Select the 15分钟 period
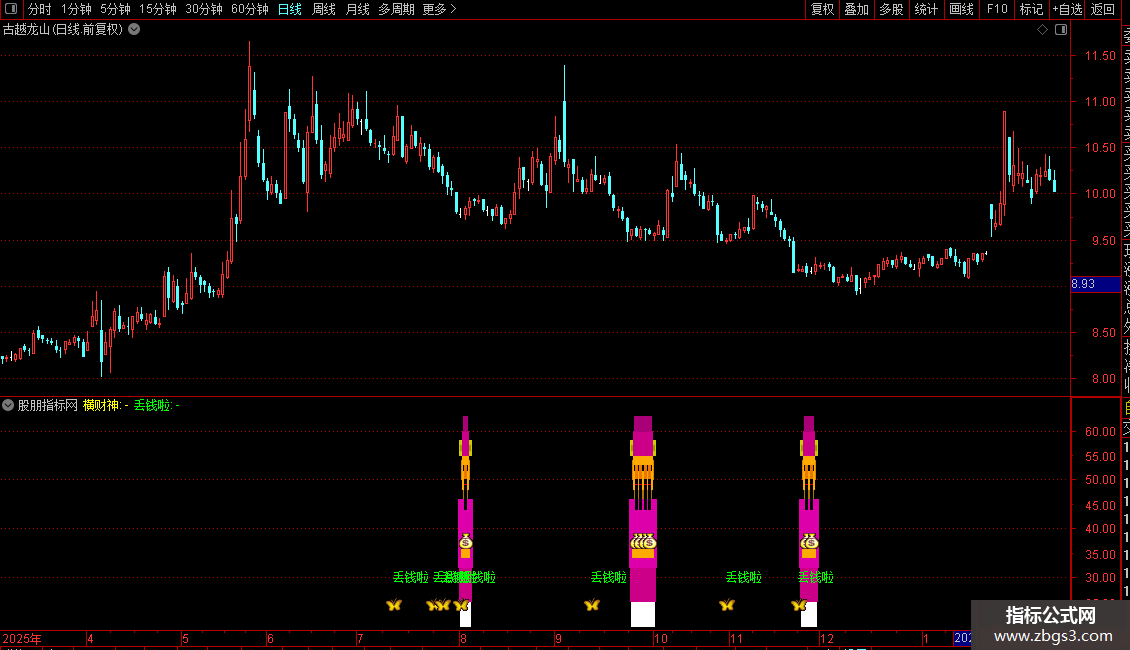 pyautogui.click(x=157, y=9)
